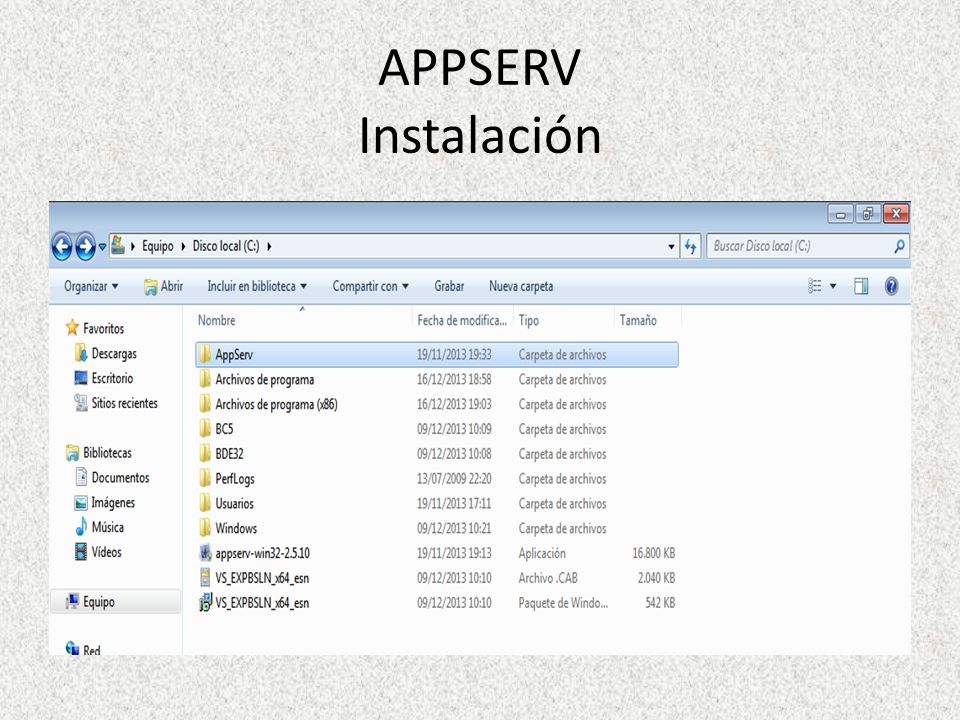
Task: Select Favoritos in the navigation pane
Action: pos(103,329)
